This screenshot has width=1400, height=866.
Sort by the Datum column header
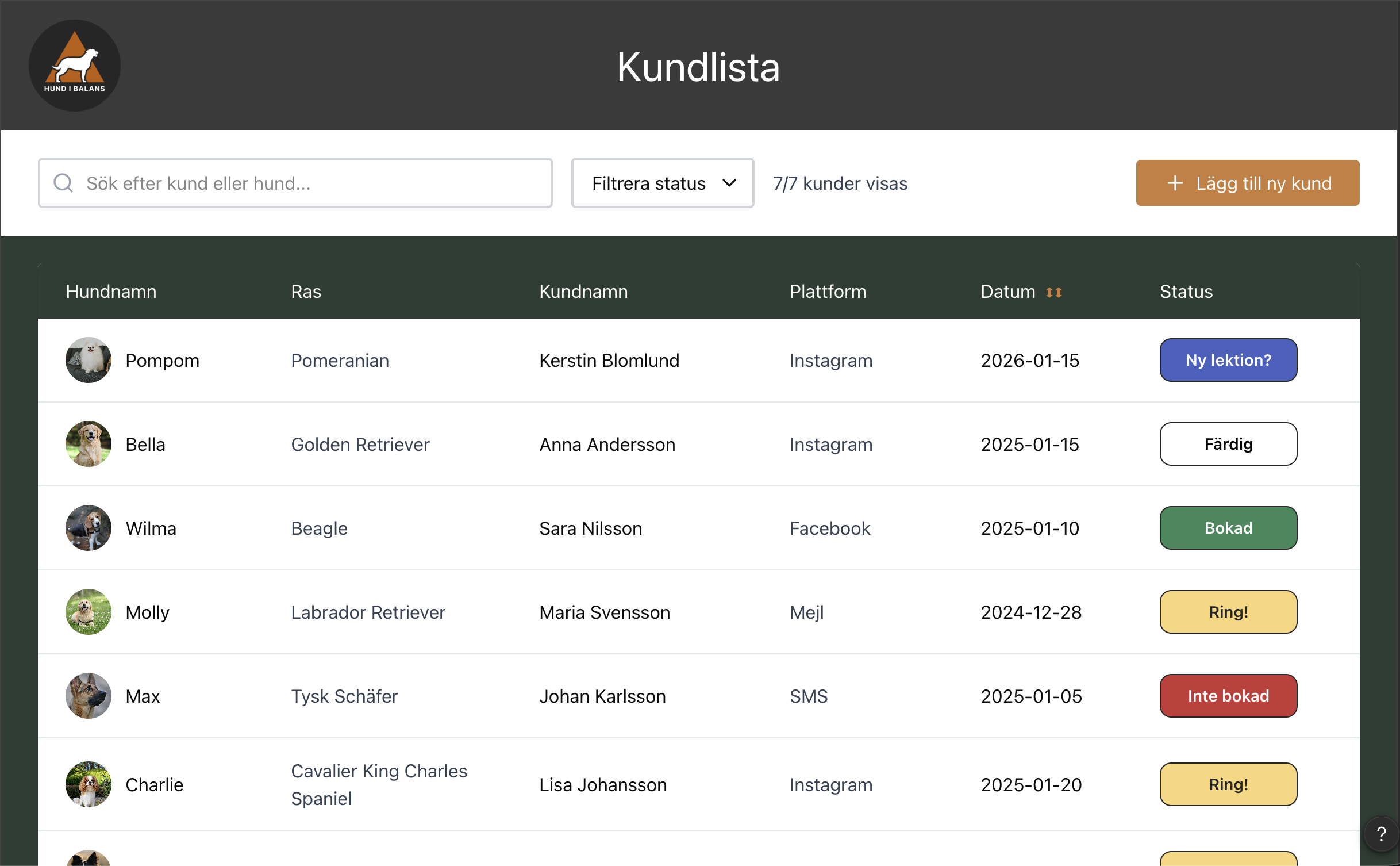click(1008, 292)
